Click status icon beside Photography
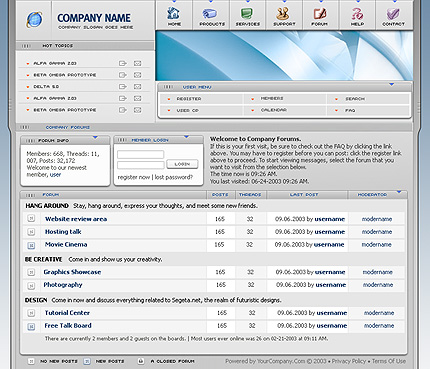 point(31,286)
